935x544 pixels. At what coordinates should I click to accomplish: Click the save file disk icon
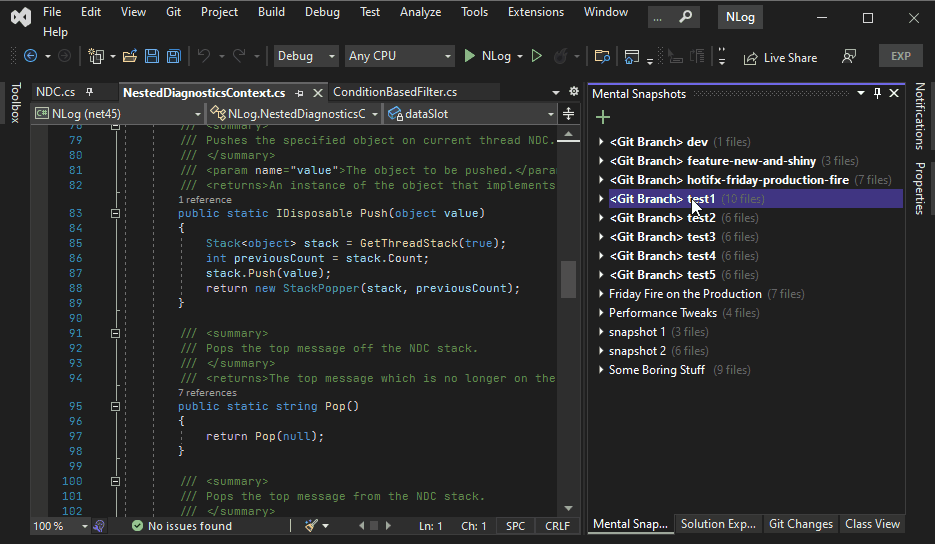[x=152, y=56]
